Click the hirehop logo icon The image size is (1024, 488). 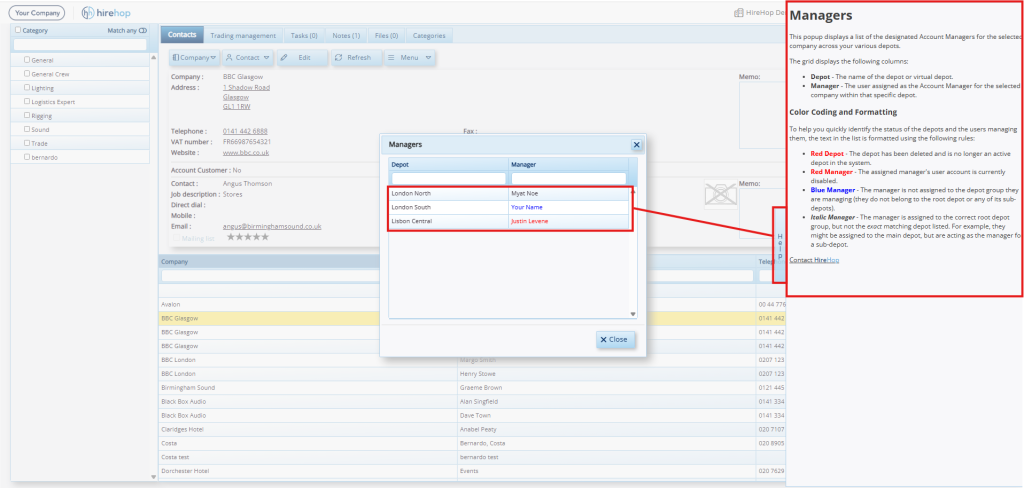(x=88, y=12)
